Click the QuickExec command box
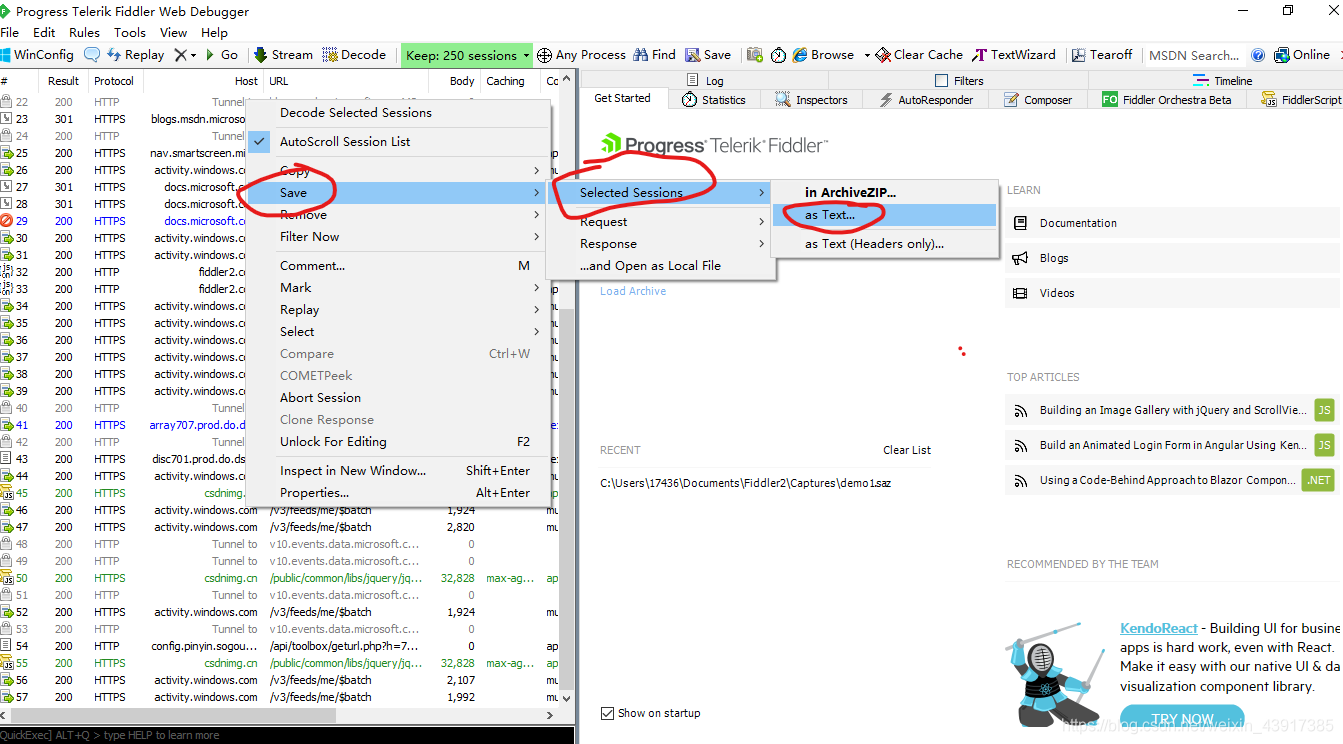 (288, 735)
